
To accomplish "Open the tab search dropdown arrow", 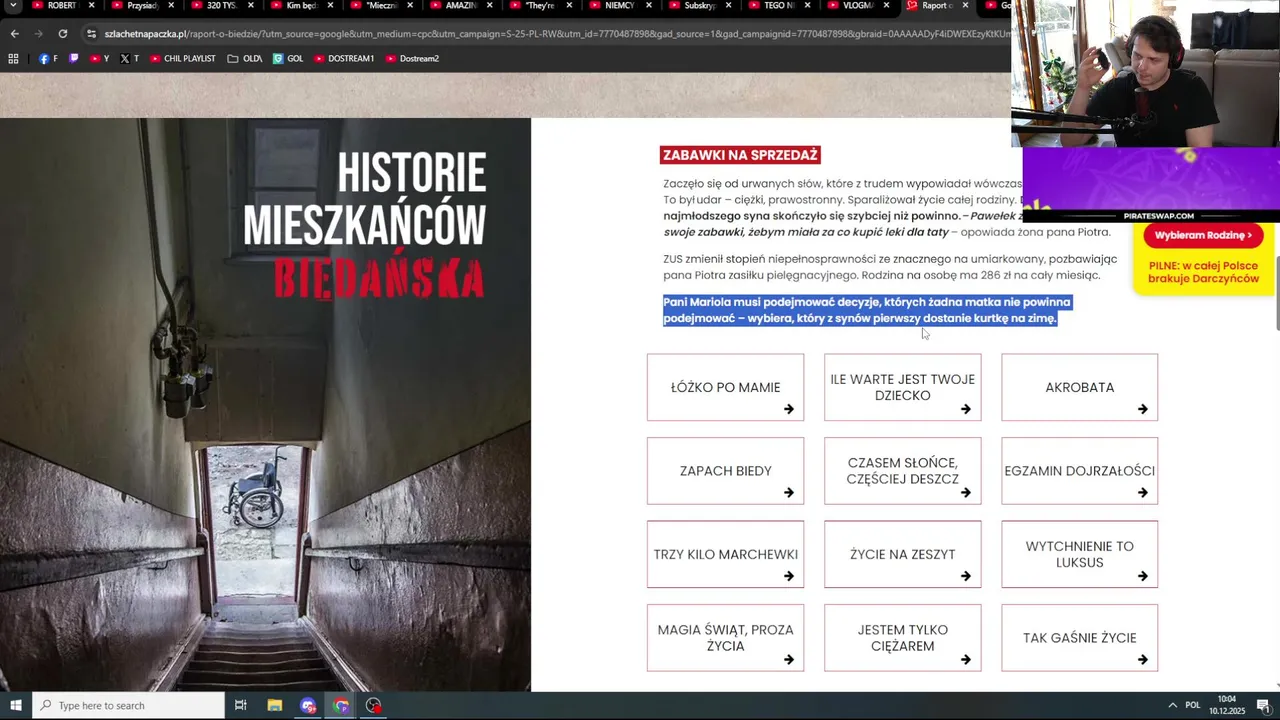I will [13, 6].
